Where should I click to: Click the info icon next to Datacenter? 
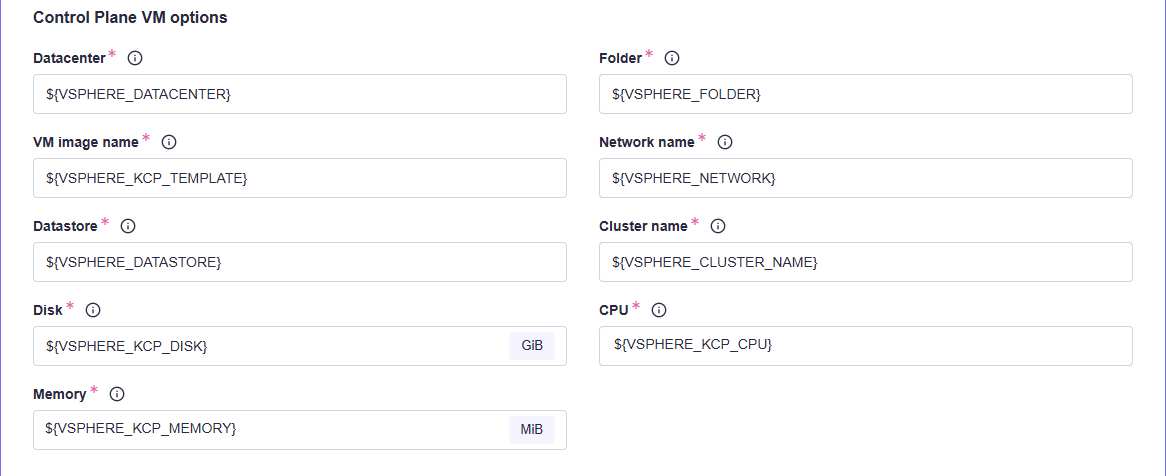pyautogui.click(x=135, y=58)
